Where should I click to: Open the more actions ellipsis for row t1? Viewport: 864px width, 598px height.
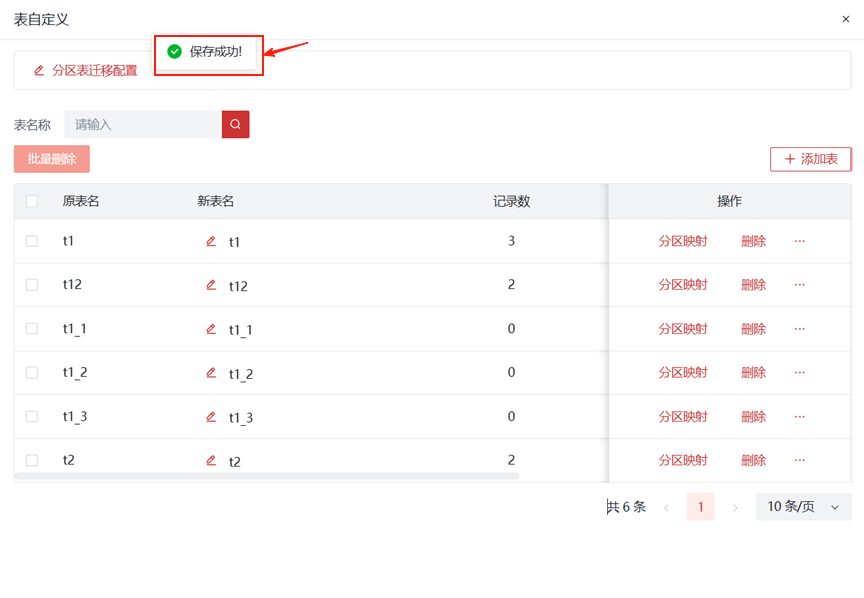point(799,241)
